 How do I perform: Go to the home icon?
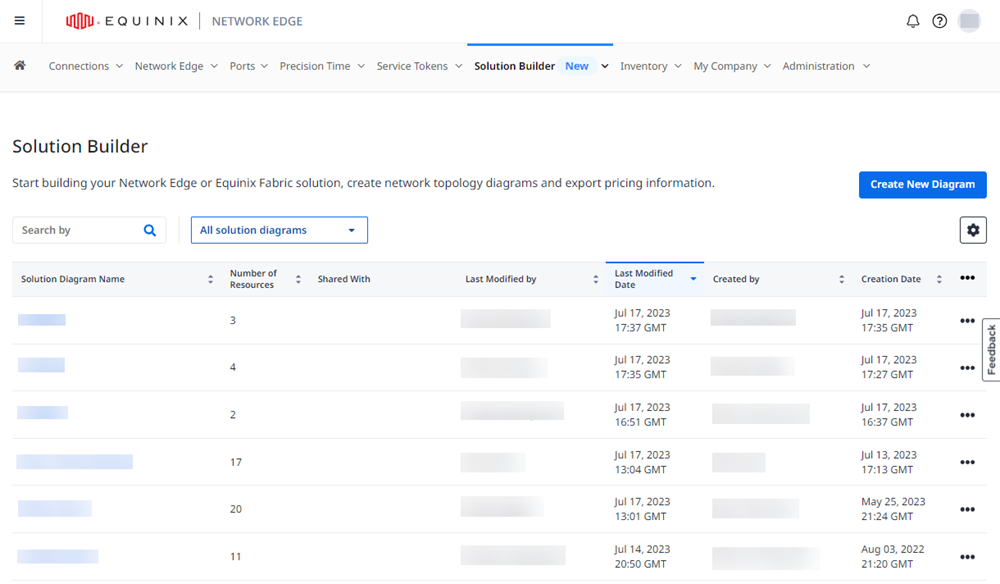[x=20, y=66]
